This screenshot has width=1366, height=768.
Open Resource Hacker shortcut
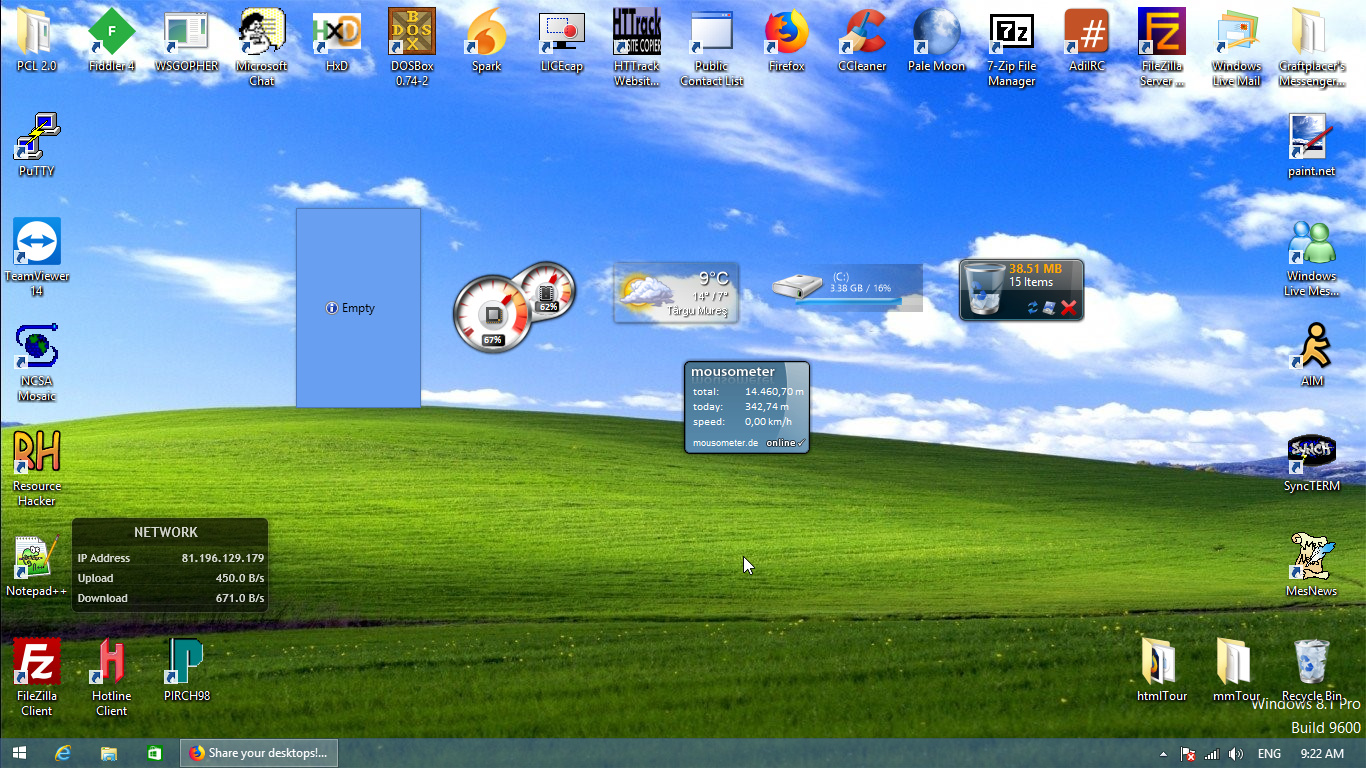click(36, 468)
